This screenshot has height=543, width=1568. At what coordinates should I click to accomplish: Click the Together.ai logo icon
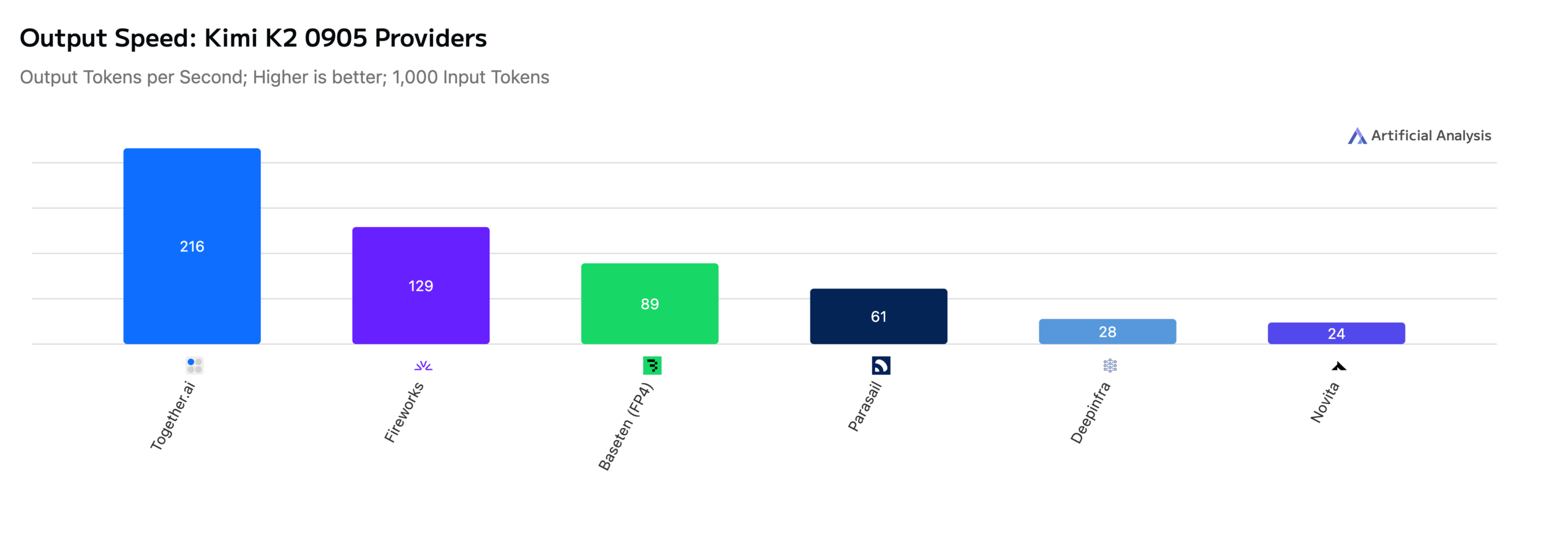point(194,365)
